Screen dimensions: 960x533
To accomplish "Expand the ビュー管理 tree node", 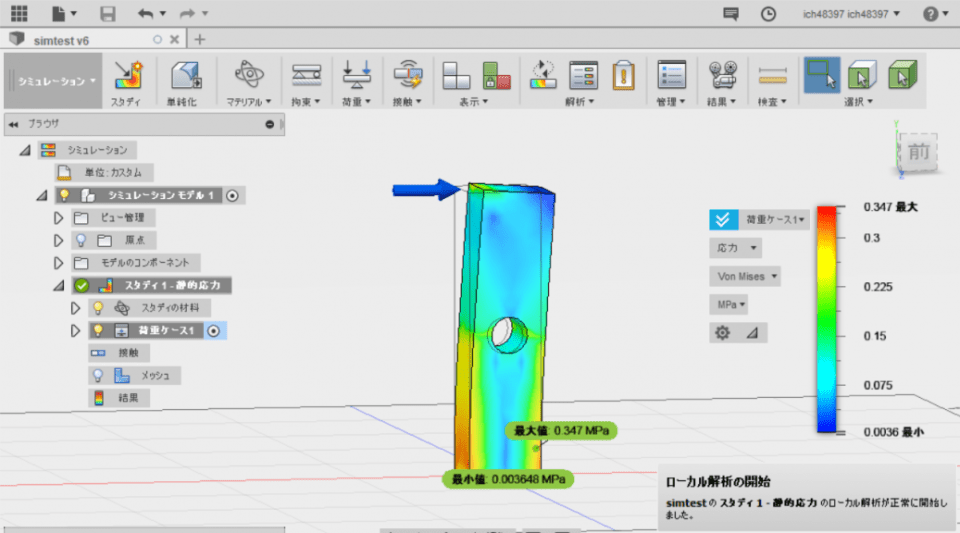I will [58, 218].
